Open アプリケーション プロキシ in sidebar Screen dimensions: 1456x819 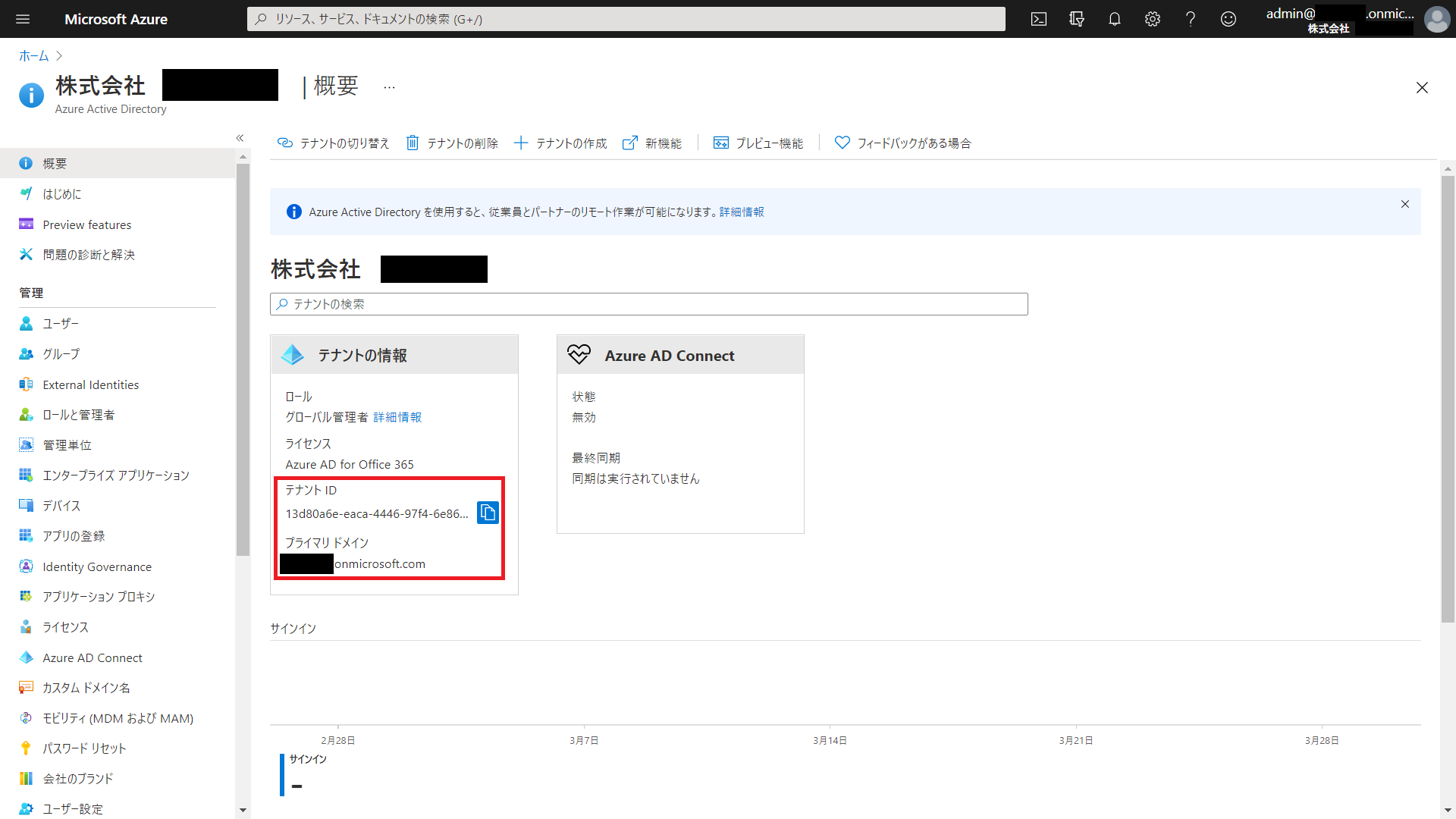(x=118, y=597)
